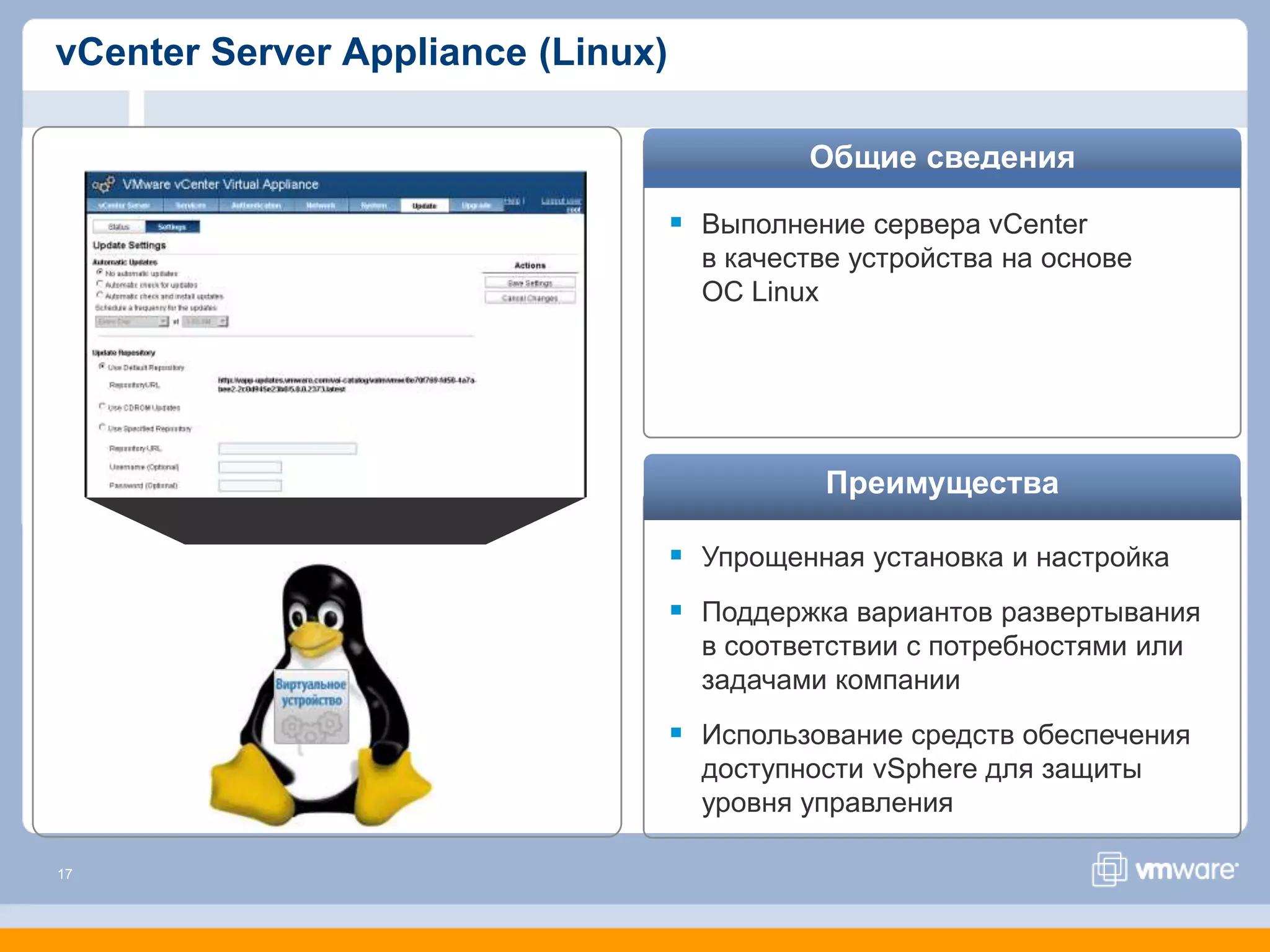Click the 'Automatic Updates' section label

125,262
